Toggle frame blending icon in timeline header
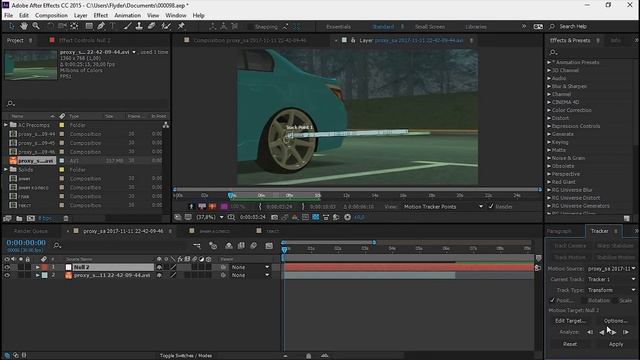 [x=241, y=246]
